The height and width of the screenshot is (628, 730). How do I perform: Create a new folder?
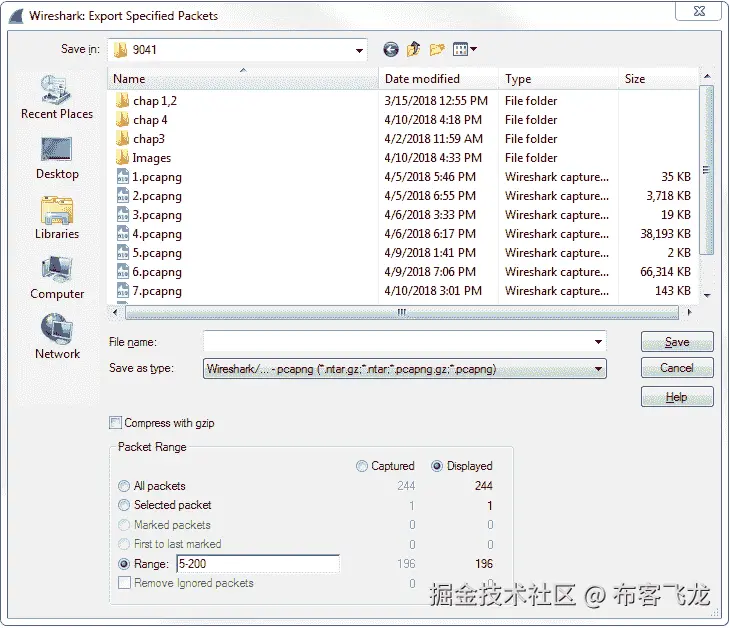coord(437,49)
